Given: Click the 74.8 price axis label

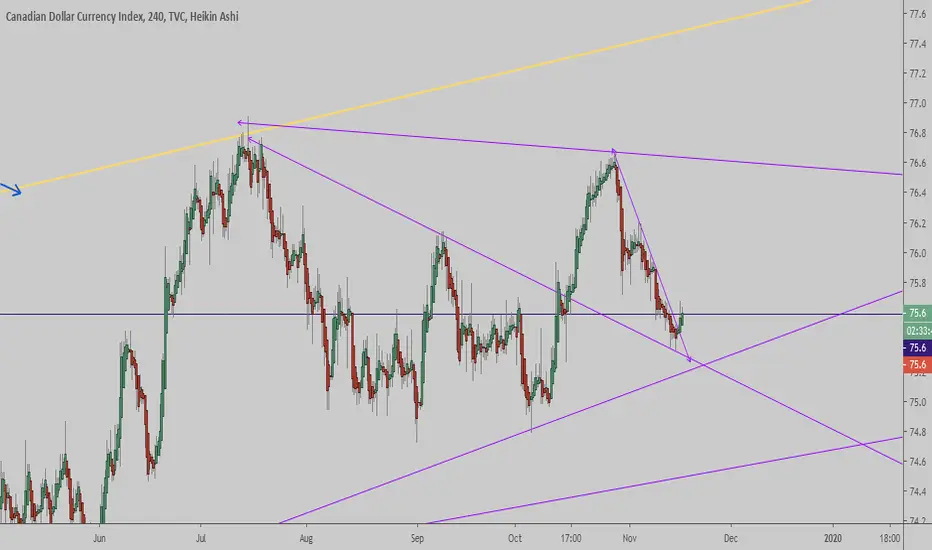Looking at the screenshot, I should (918, 432).
